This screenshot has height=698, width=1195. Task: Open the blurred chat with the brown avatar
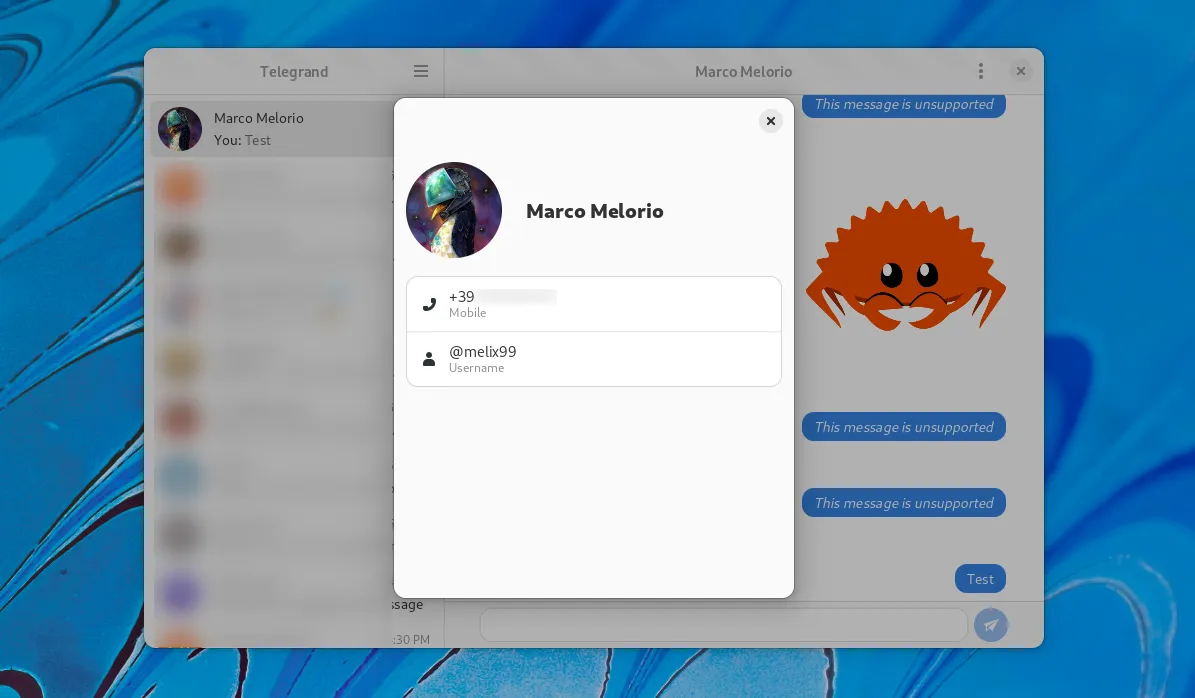(182, 245)
